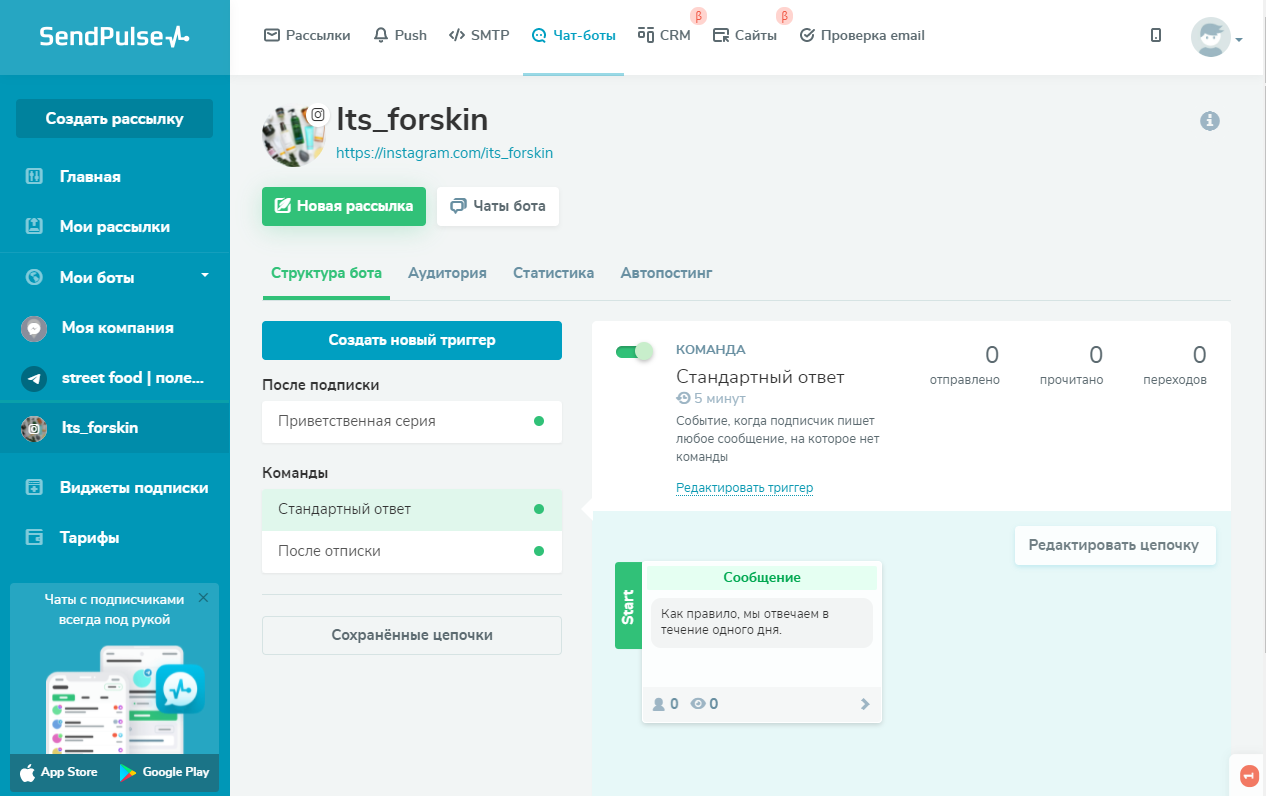Toggle the Стандартный ответ trigger switch

pos(634,351)
